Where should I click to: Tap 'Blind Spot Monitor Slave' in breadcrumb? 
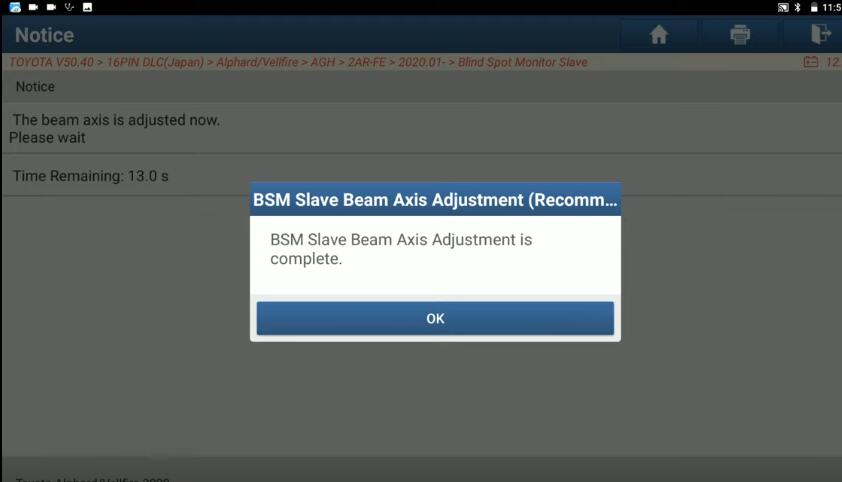click(x=522, y=62)
